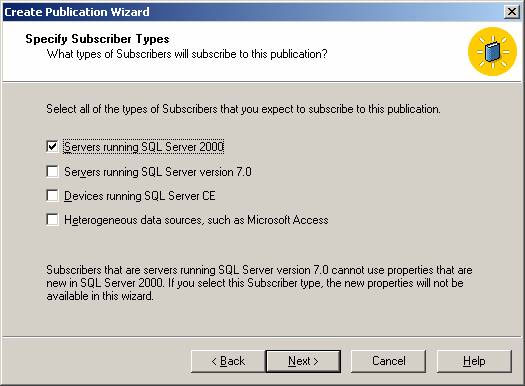Cancel the publication wizard
The image size is (525, 386).
click(388, 361)
